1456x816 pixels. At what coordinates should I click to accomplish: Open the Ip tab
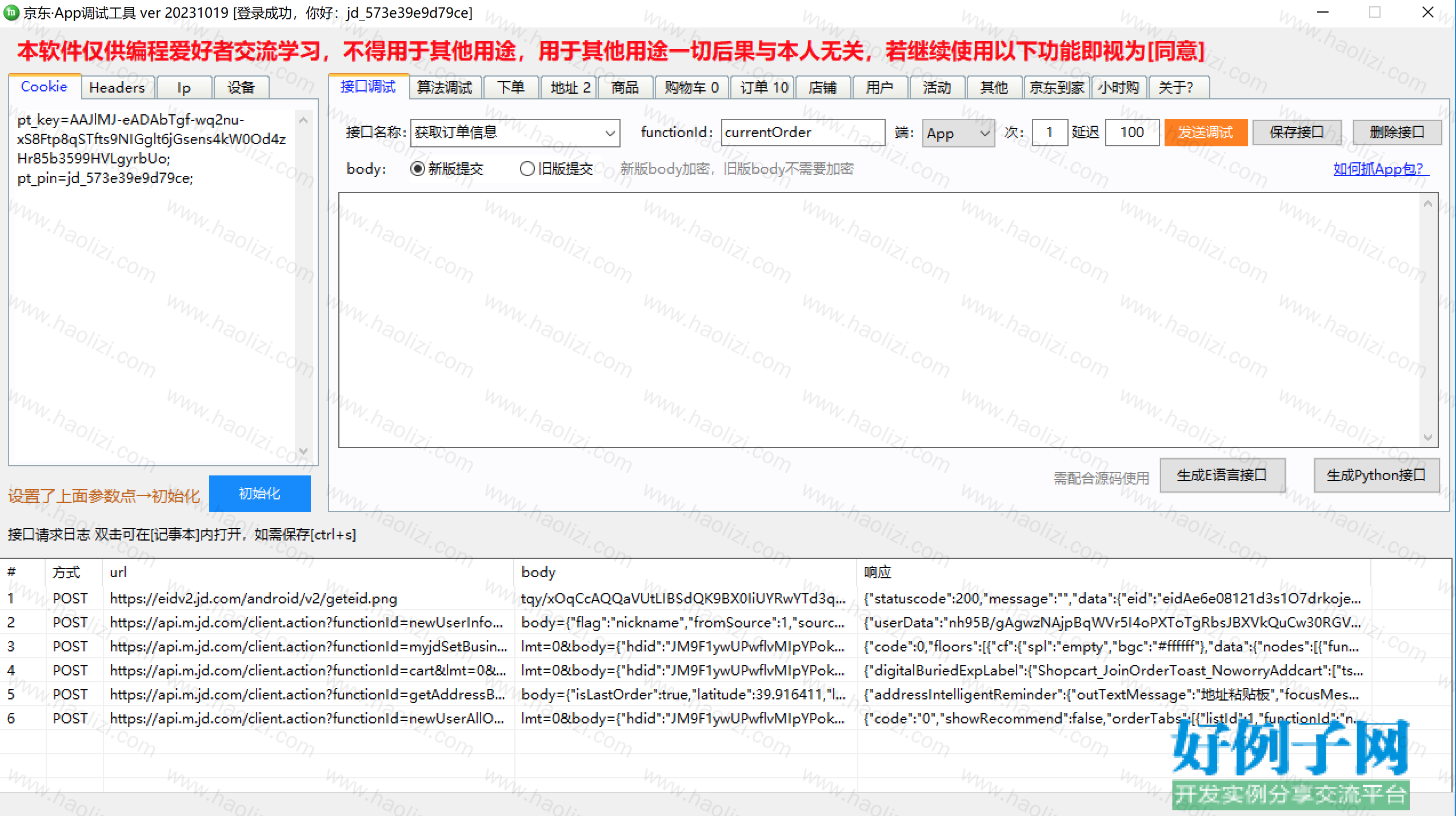183,87
